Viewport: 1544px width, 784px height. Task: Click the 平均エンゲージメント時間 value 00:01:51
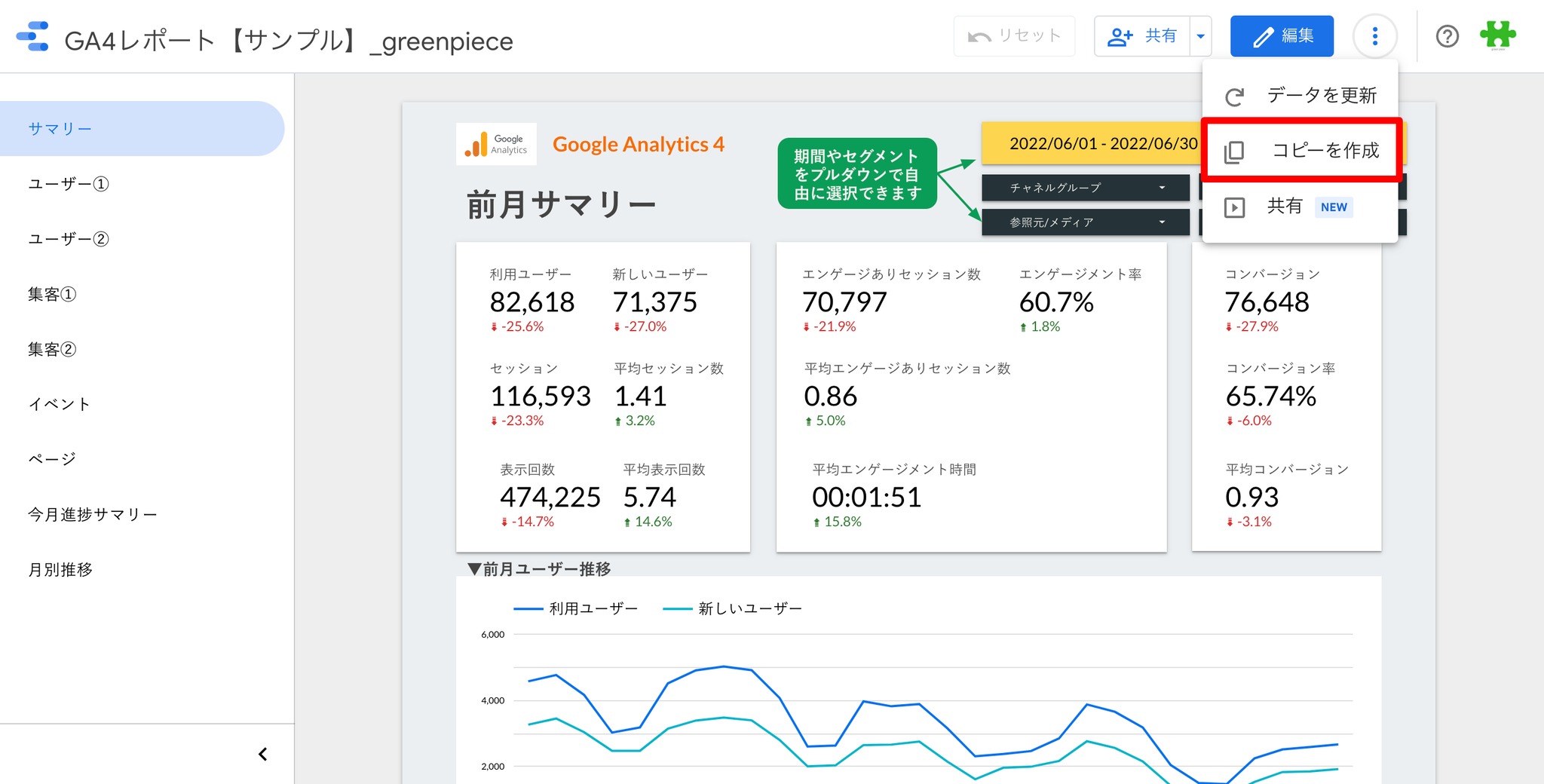[867, 498]
